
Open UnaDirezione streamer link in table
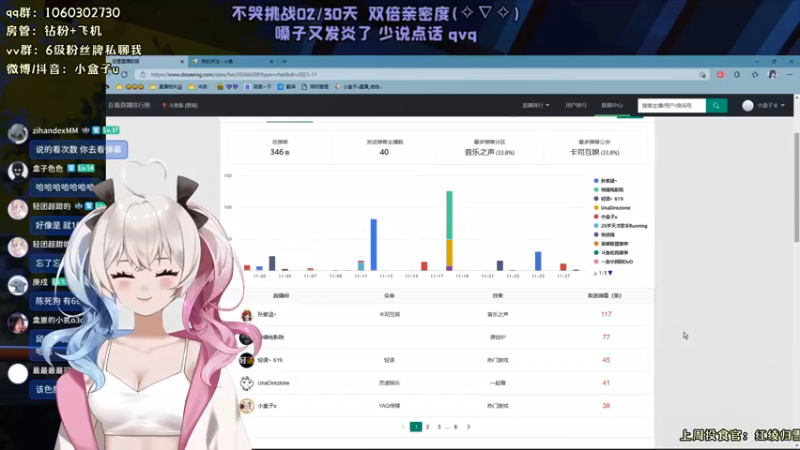pyautogui.click(x=273, y=383)
